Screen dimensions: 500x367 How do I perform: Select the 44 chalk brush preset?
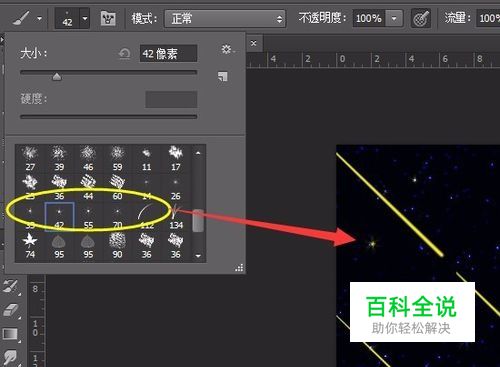[88, 188]
